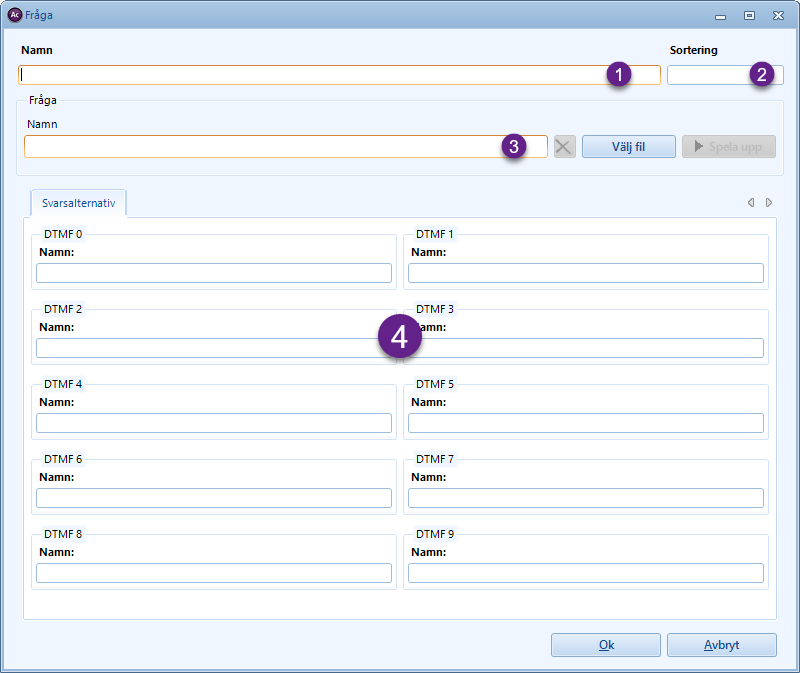Click the DTMF 2 Namn field

coord(214,348)
